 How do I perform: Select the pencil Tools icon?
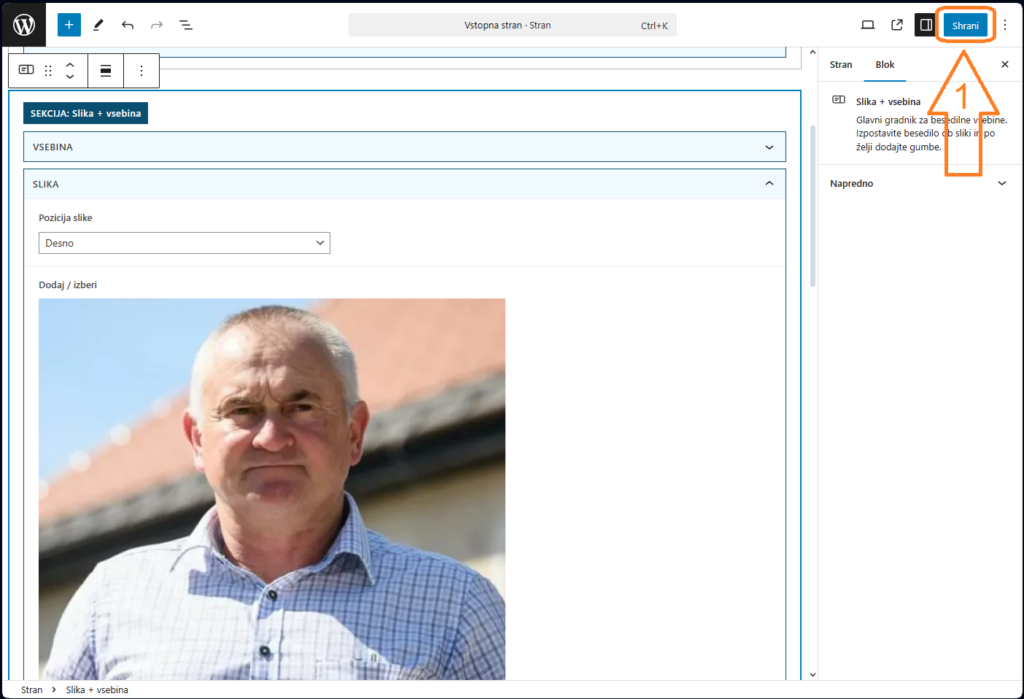pyautogui.click(x=98, y=25)
